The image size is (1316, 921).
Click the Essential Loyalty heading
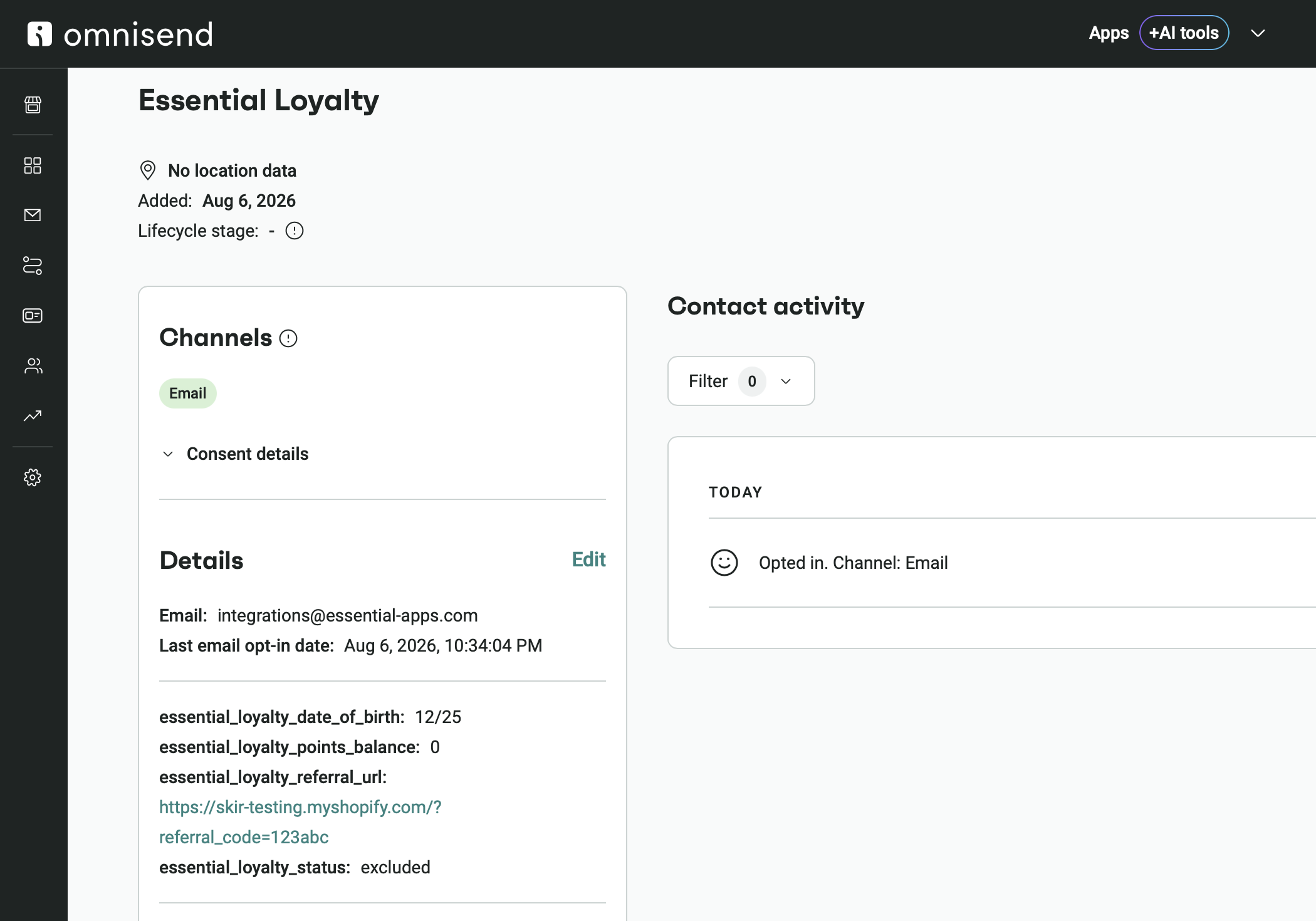coord(259,100)
